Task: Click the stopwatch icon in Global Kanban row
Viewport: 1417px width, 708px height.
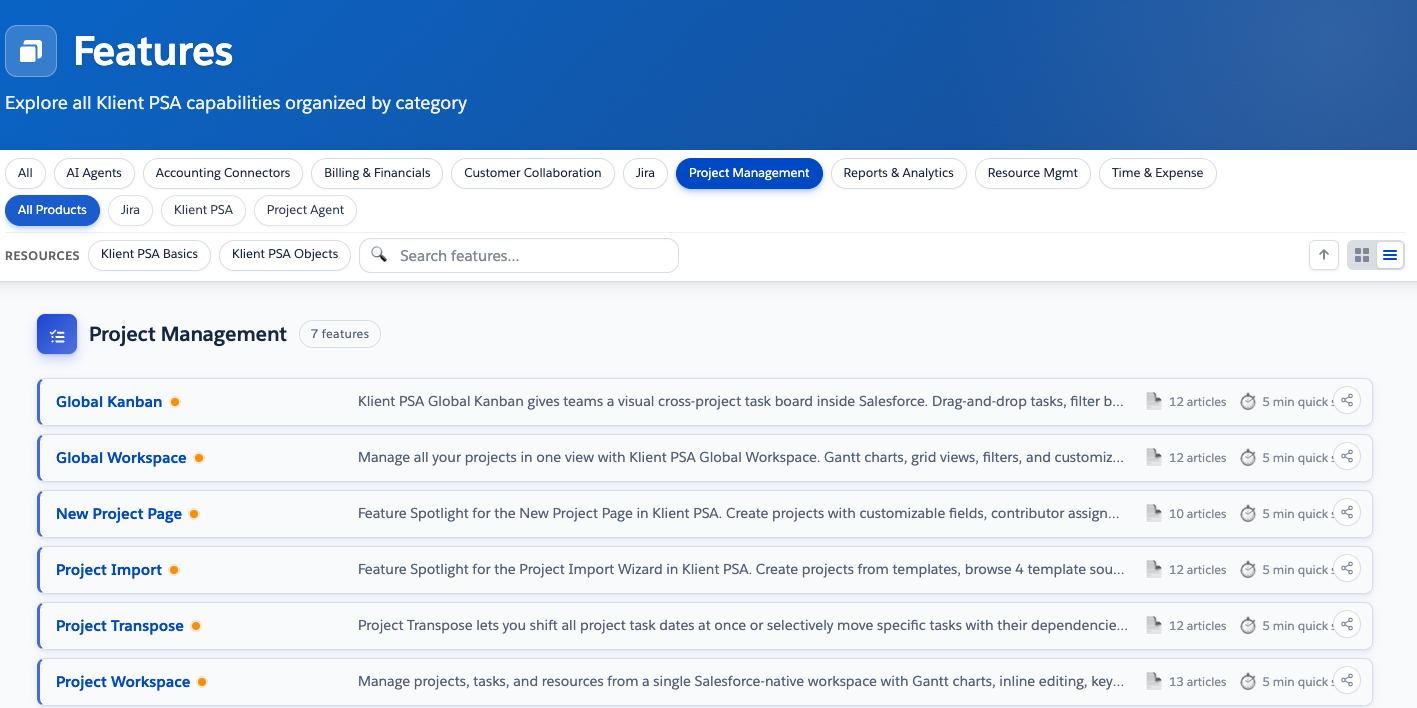Action: point(1248,401)
